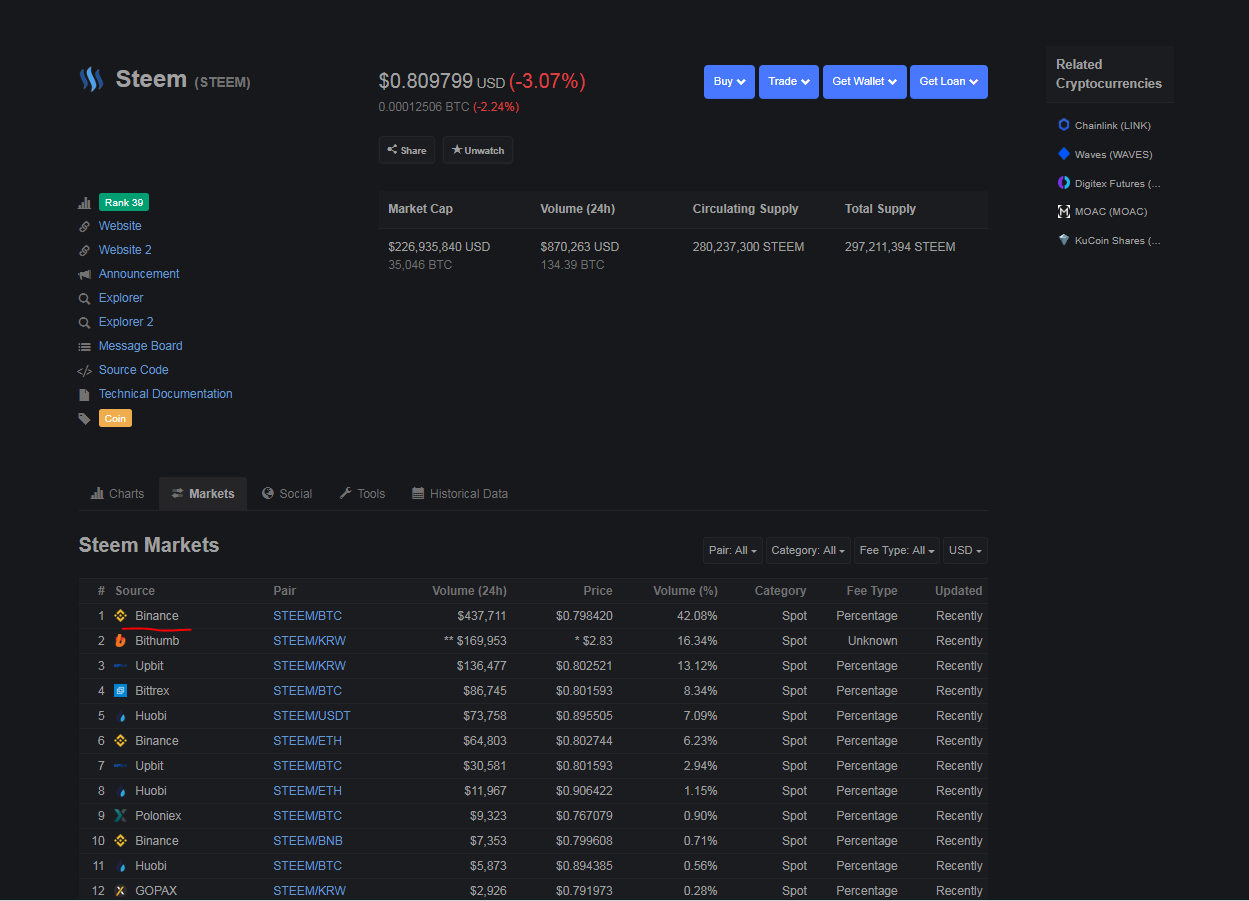Click the Rank 39 badge
1249x901 pixels.
click(x=124, y=203)
